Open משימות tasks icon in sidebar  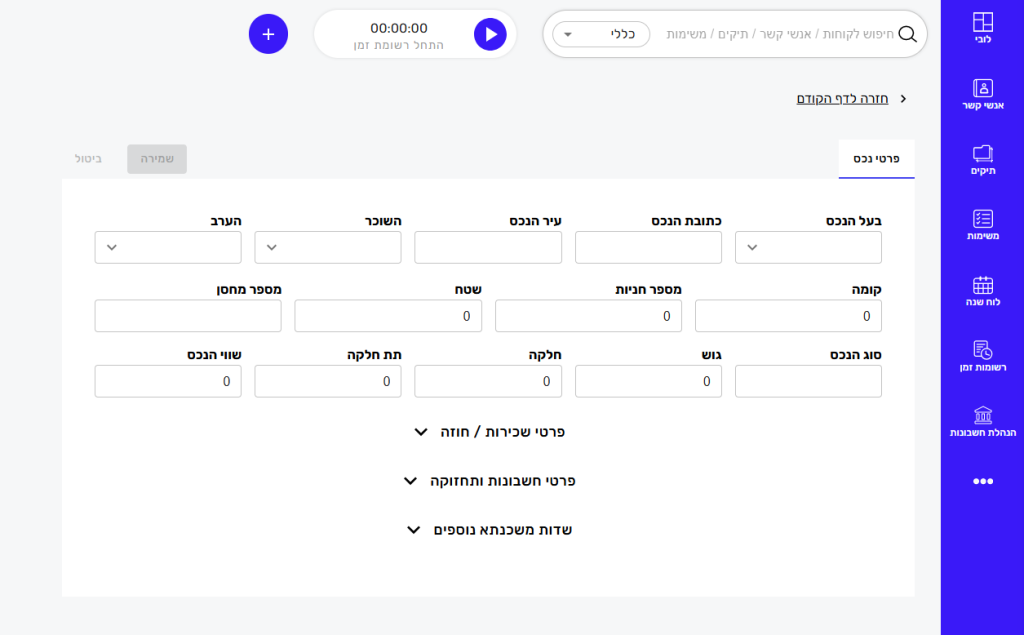[982, 219]
